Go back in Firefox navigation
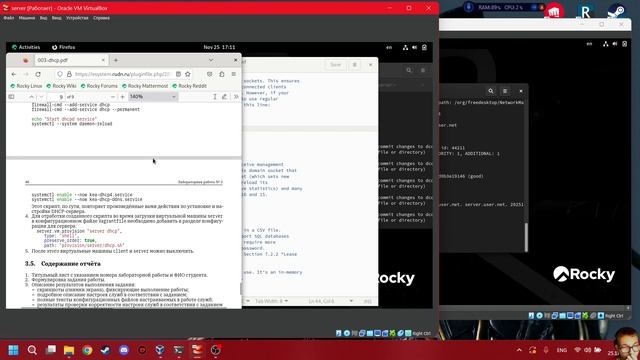This screenshot has width=640, height=360. (x=14, y=74)
